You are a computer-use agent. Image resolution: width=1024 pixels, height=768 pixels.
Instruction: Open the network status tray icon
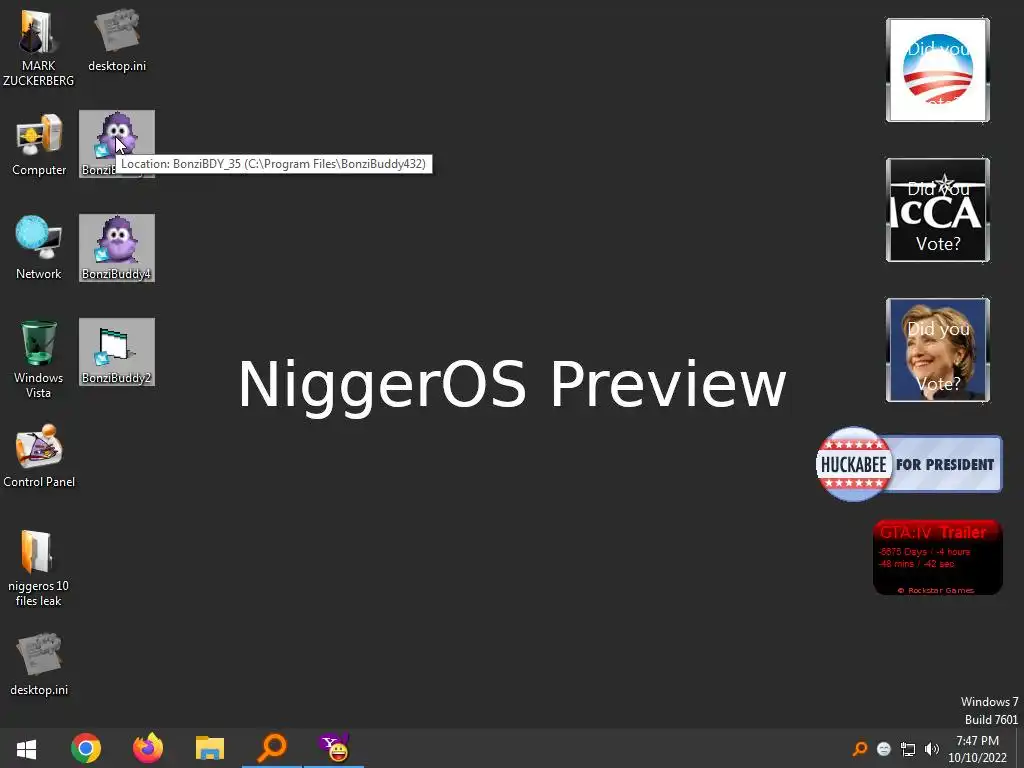[x=908, y=749]
